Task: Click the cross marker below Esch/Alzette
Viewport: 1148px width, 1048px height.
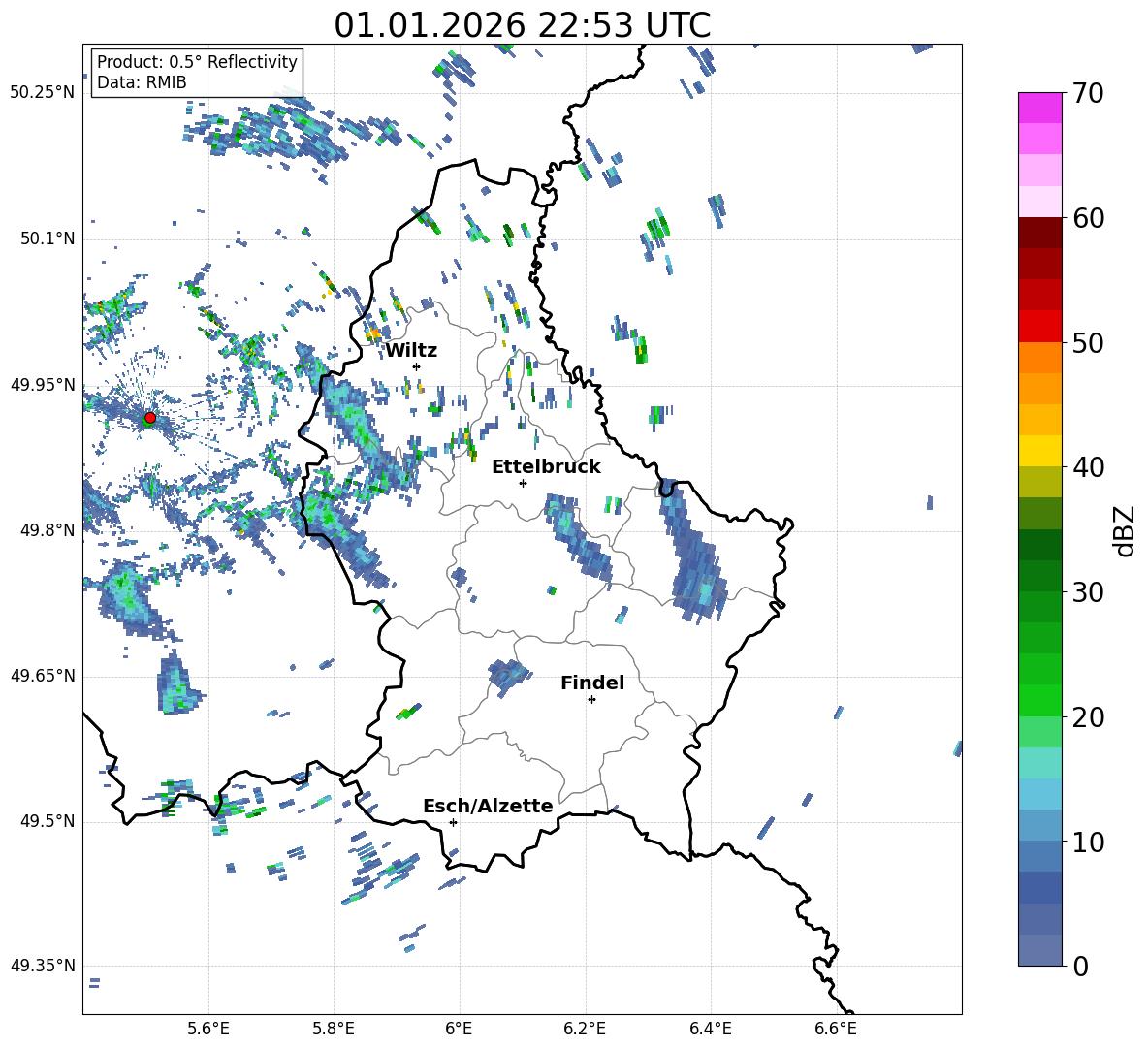Action: pos(453,822)
